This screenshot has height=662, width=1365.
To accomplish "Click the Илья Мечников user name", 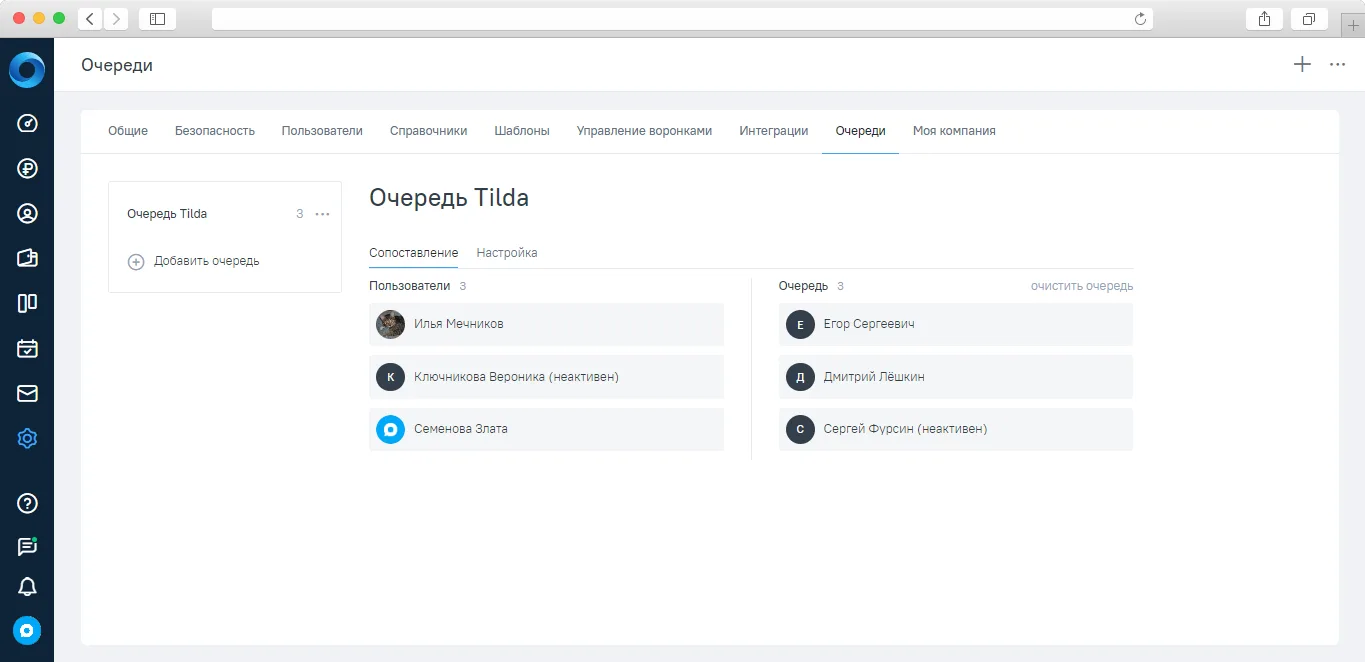I will [x=459, y=324].
